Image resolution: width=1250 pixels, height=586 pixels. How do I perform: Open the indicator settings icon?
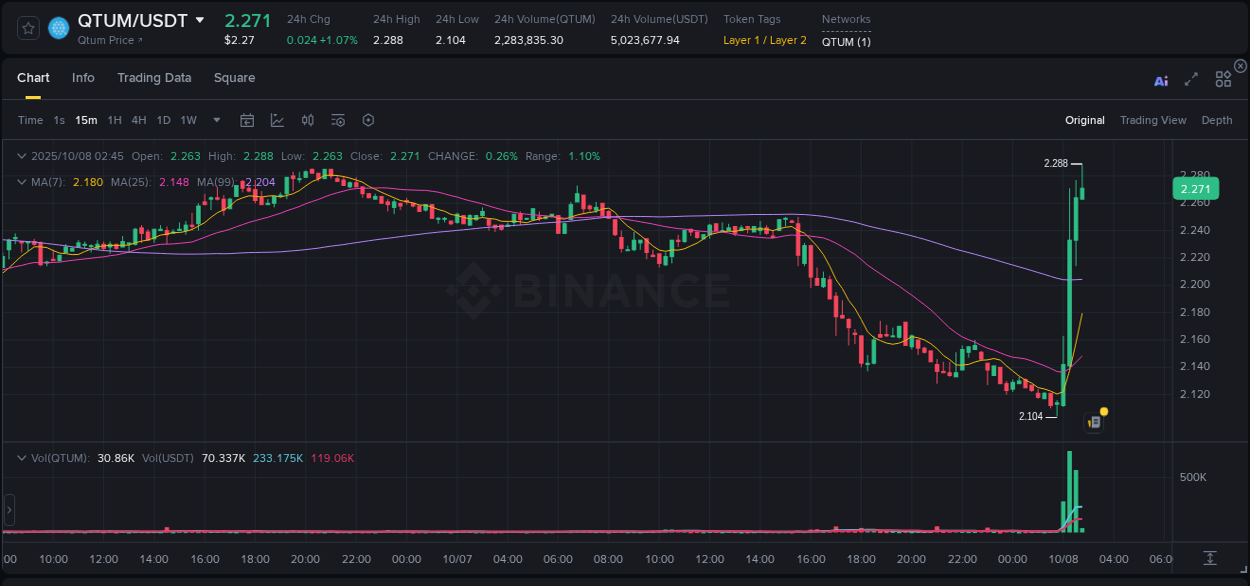338,120
